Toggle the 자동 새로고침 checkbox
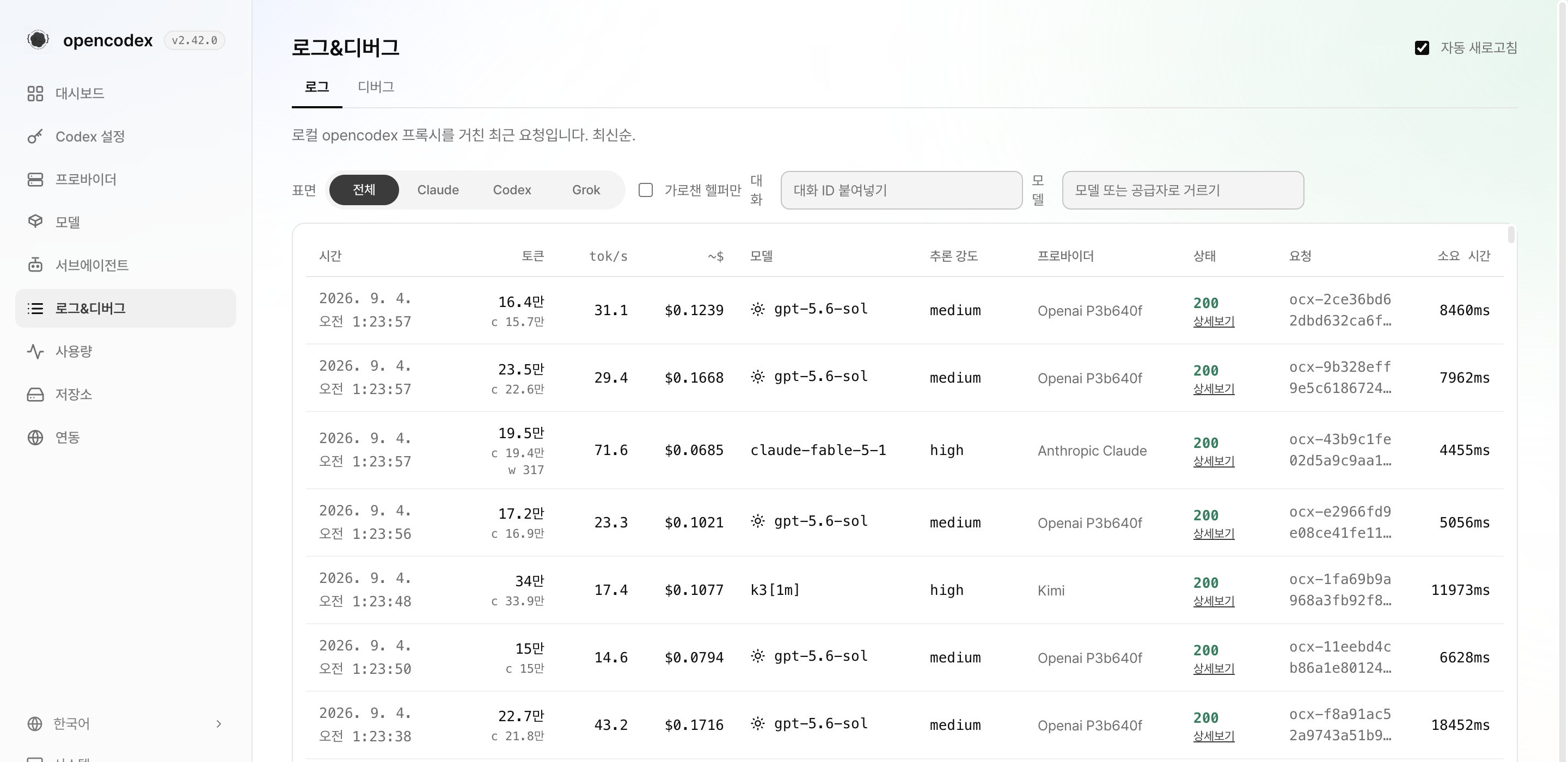This screenshot has width=1568, height=762. tap(1422, 47)
